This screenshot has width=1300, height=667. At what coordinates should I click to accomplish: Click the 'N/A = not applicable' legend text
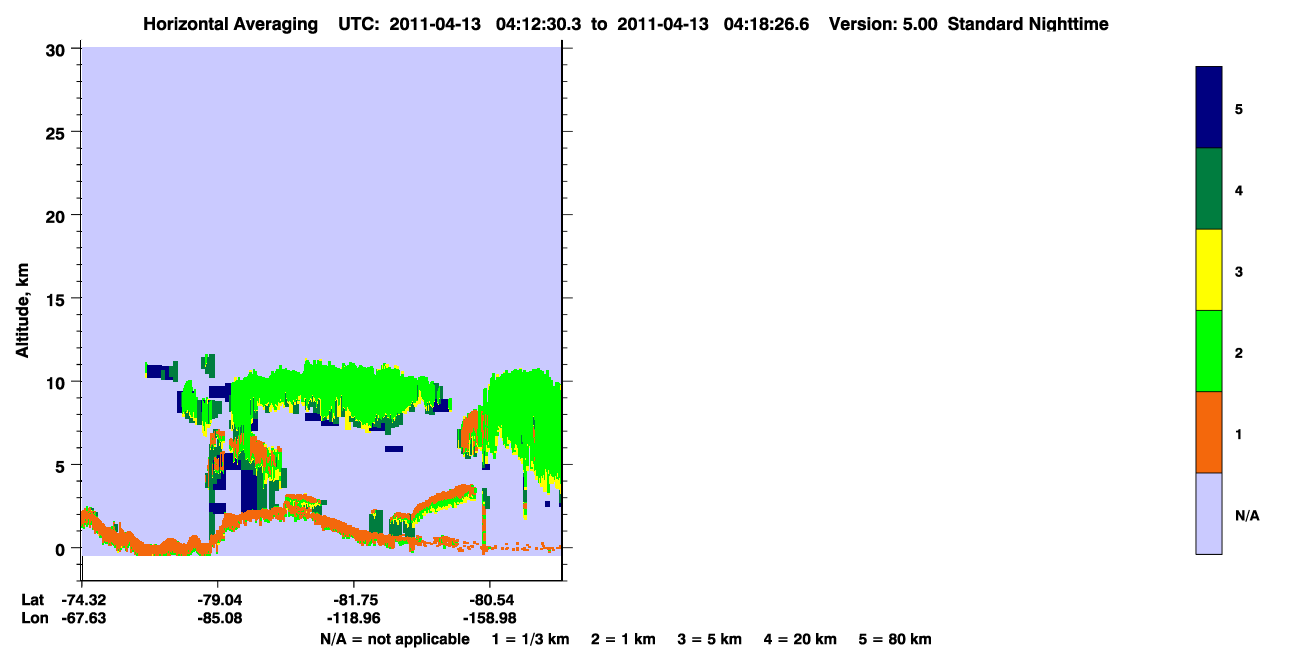click(x=395, y=639)
